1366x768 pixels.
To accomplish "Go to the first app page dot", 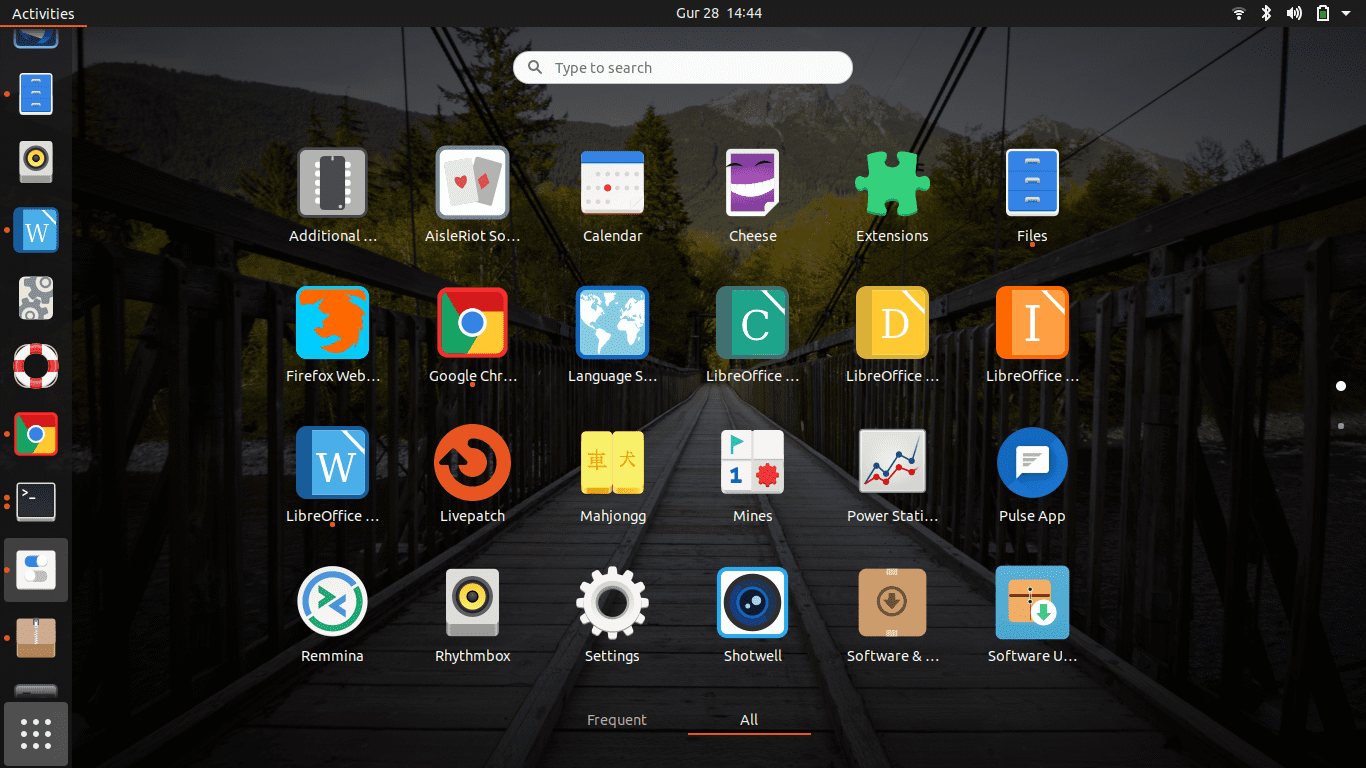I will [x=1341, y=386].
